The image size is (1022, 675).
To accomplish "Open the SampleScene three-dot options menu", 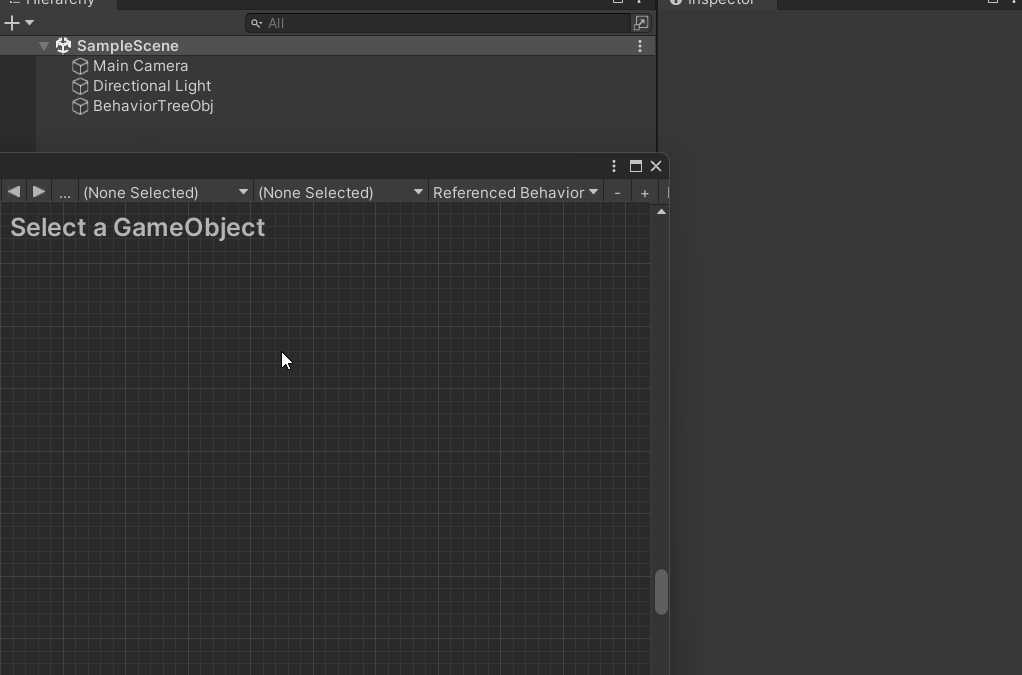I will pyautogui.click(x=640, y=46).
